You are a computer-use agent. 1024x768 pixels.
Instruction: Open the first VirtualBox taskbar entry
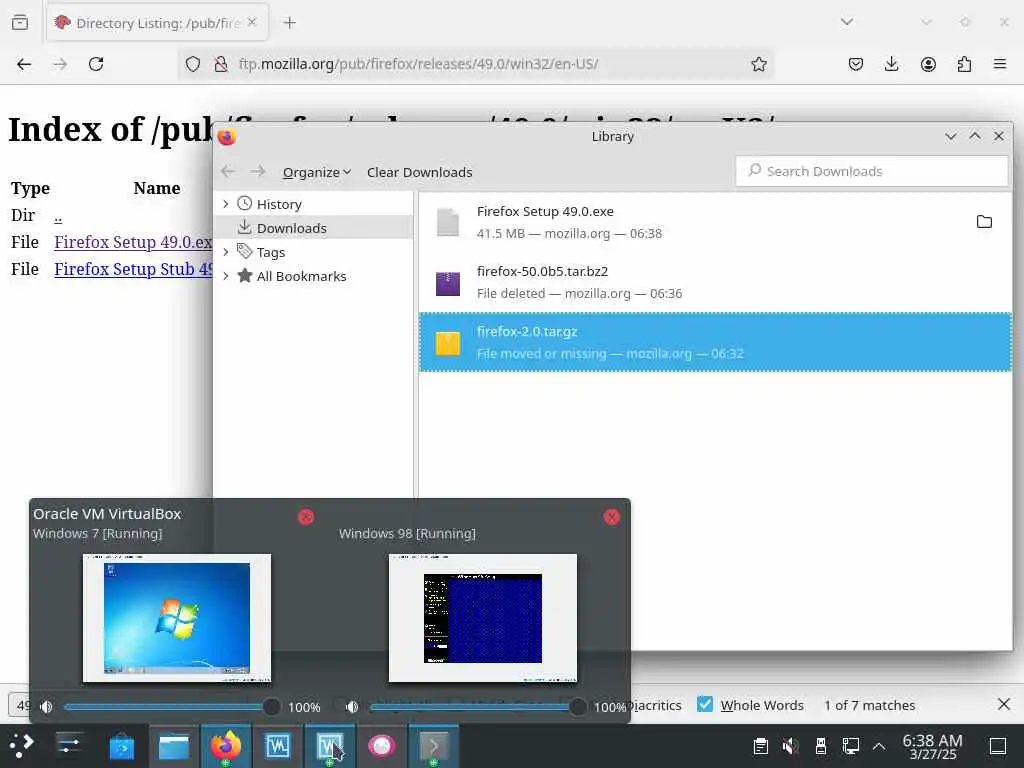[x=278, y=746]
